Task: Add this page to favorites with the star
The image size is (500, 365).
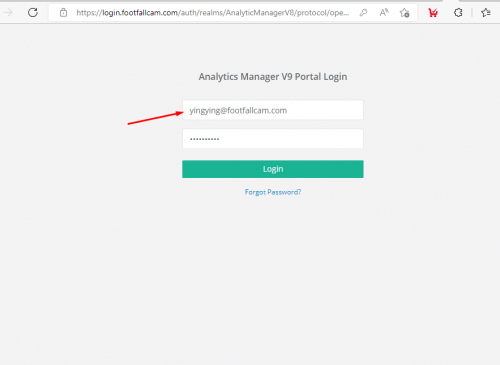Action: [x=405, y=13]
